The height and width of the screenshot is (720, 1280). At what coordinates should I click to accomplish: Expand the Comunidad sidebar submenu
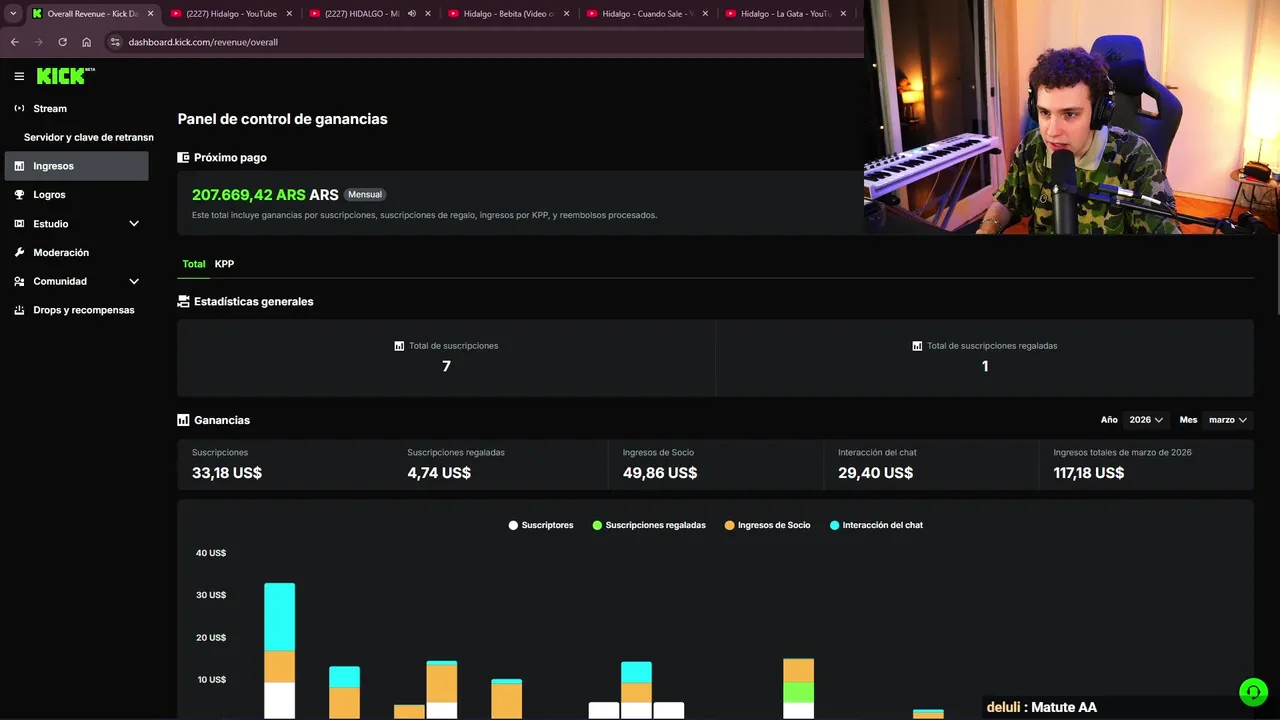[134, 282]
